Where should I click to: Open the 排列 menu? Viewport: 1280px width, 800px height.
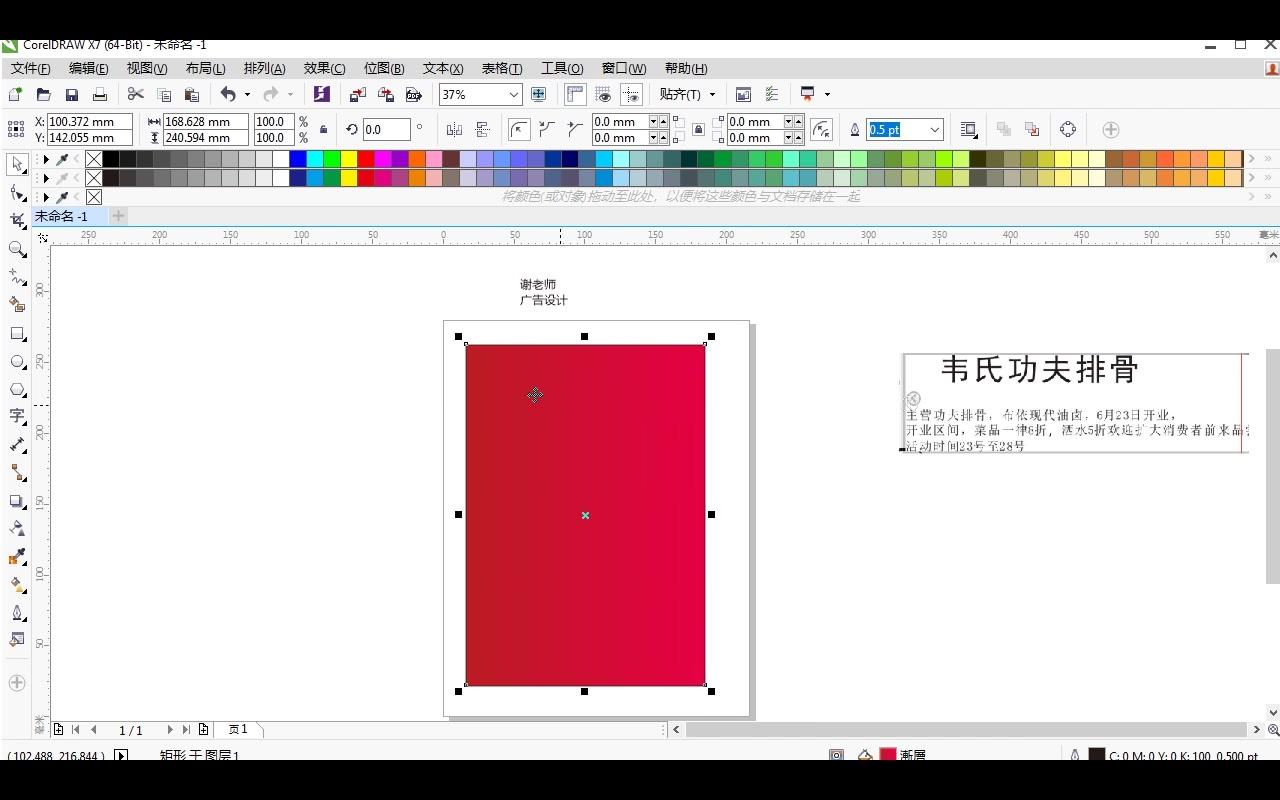point(264,68)
